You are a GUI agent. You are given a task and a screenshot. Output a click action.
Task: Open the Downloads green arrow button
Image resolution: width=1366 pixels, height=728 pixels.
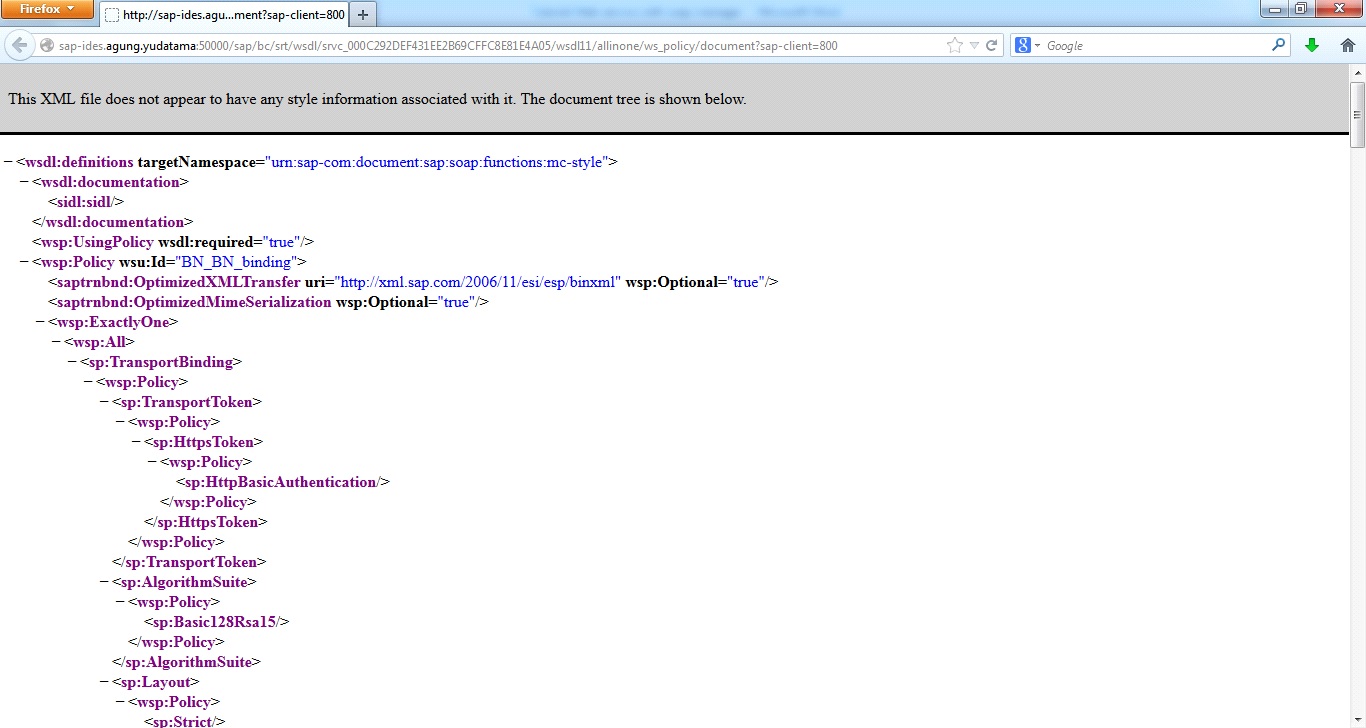(1312, 45)
